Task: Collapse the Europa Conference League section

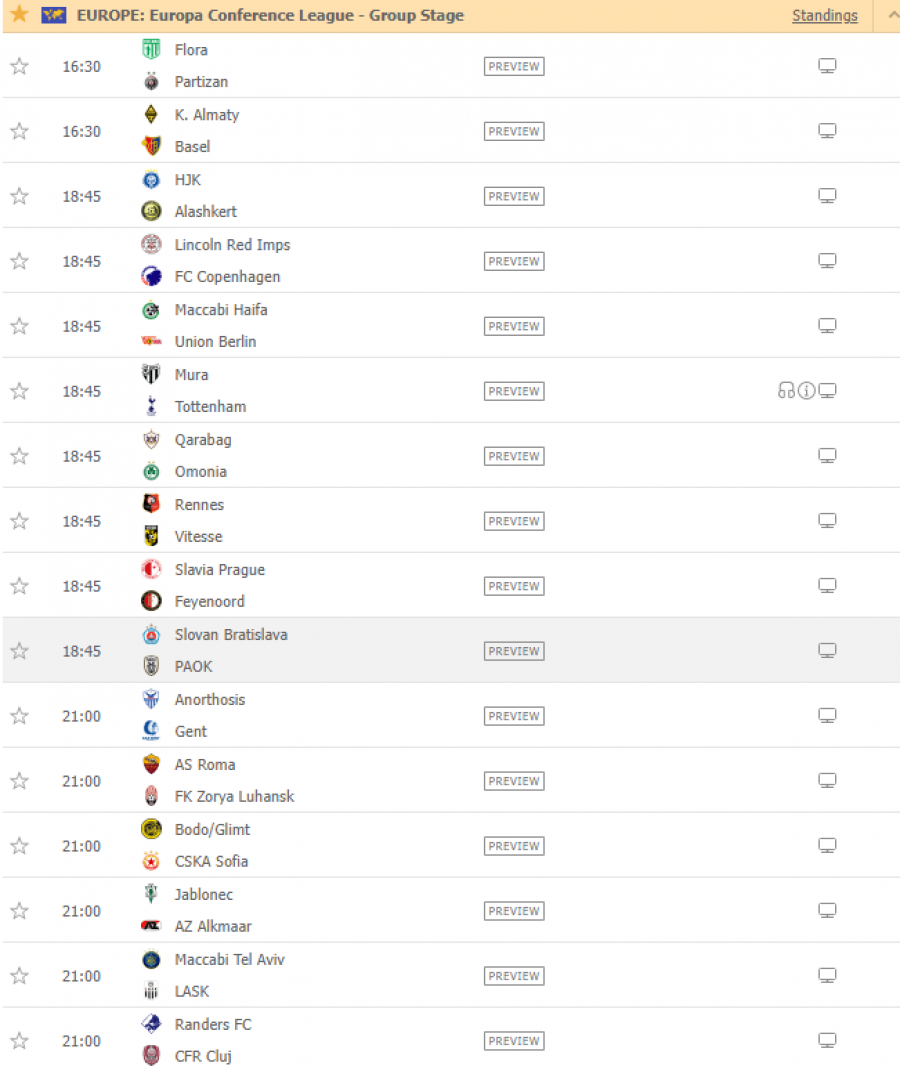Action: [x=892, y=15]
